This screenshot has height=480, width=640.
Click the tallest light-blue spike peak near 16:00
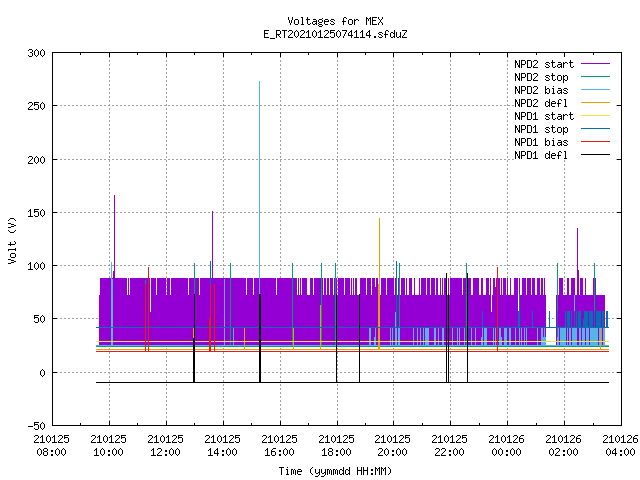[259, 82]
